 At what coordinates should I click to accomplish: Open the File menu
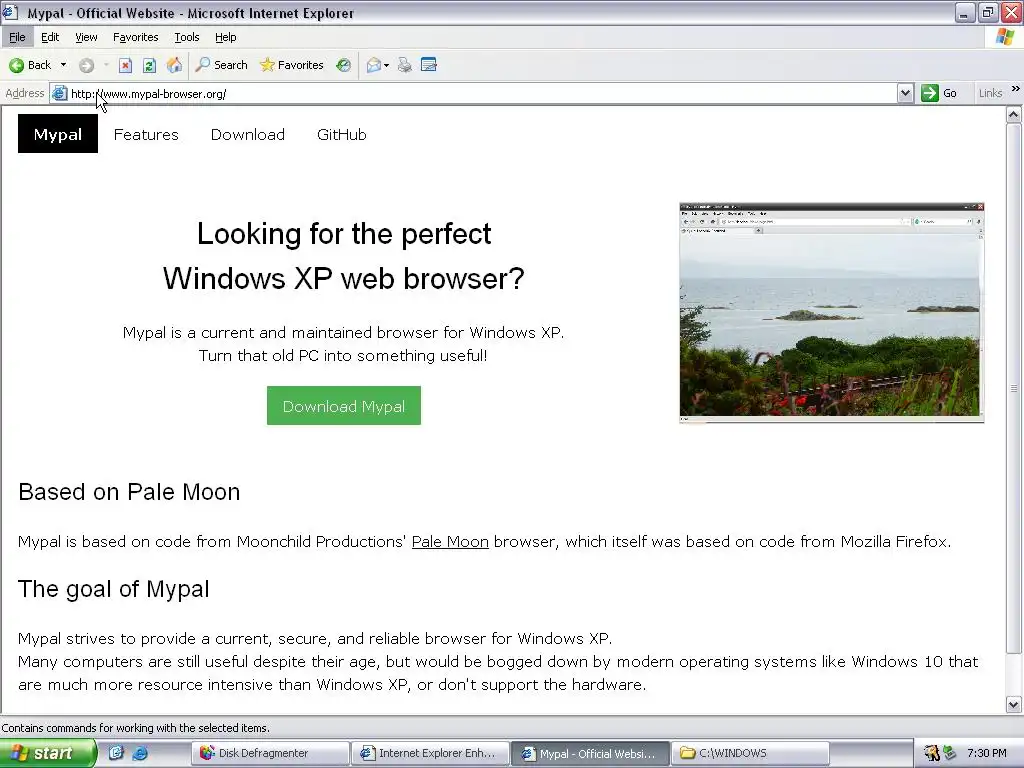[x=17, y=37]
